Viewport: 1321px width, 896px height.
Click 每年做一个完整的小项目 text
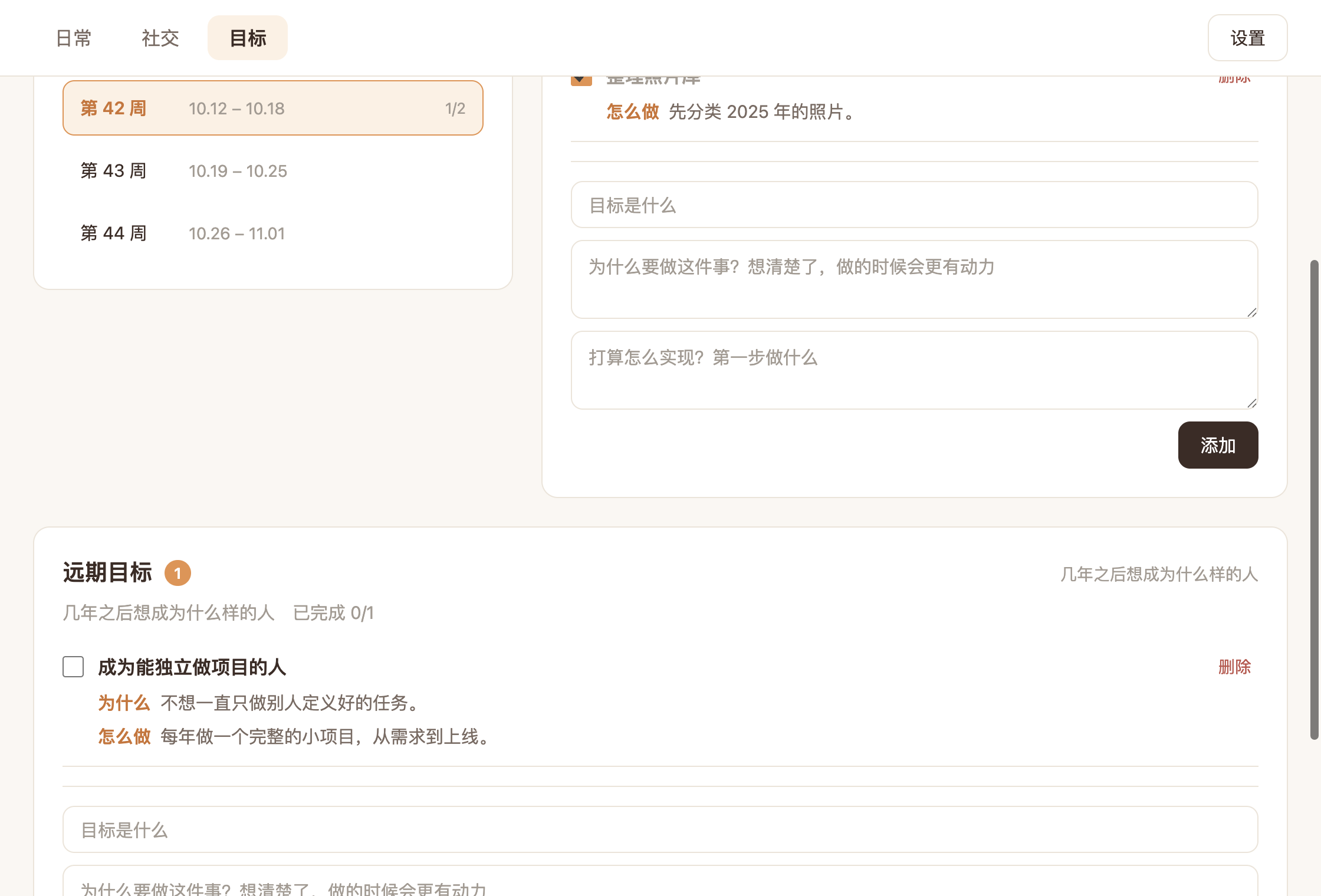pos(324,736)
